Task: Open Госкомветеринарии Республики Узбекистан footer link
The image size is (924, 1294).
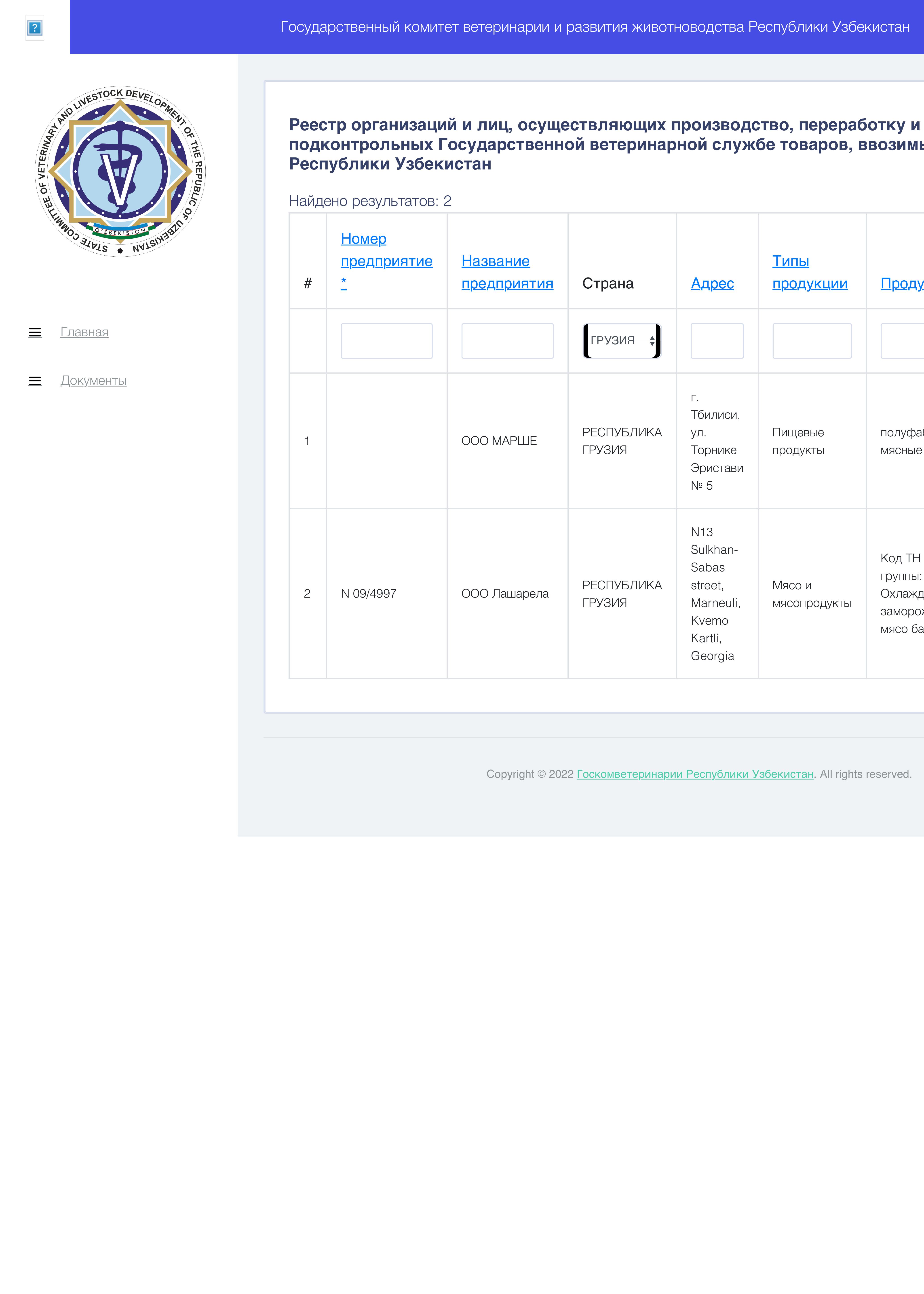Action: tap(695, 774)
